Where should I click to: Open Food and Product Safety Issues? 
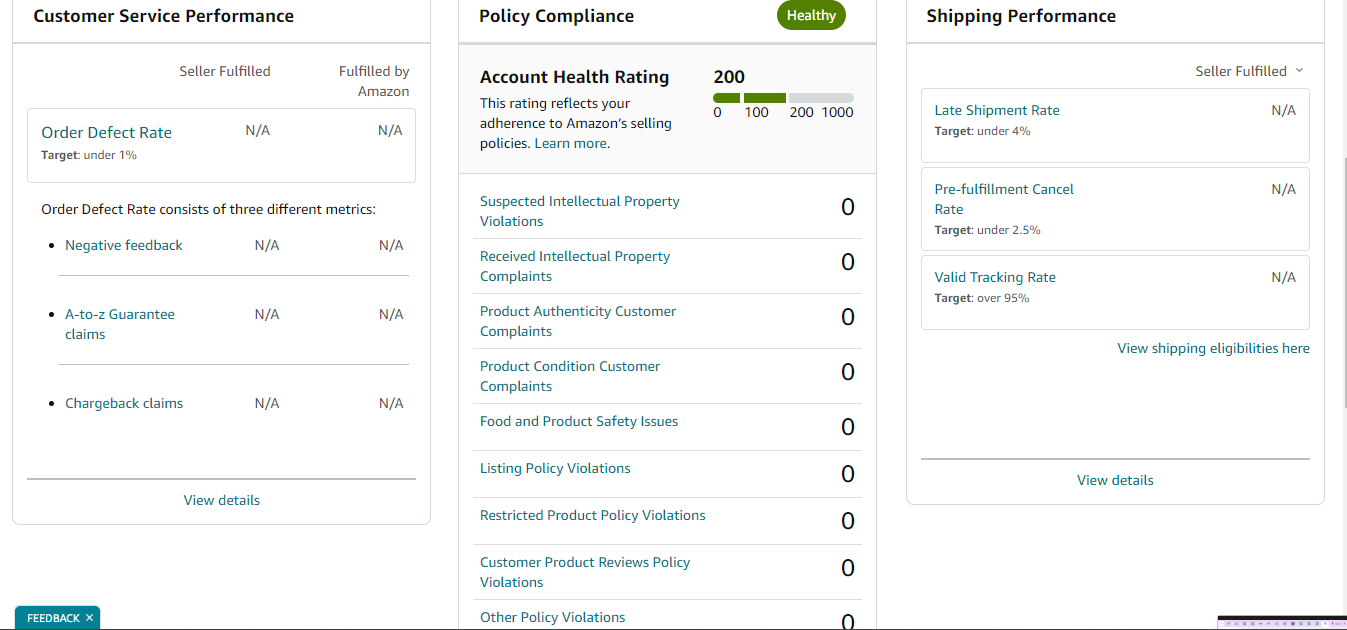[579, 421]
